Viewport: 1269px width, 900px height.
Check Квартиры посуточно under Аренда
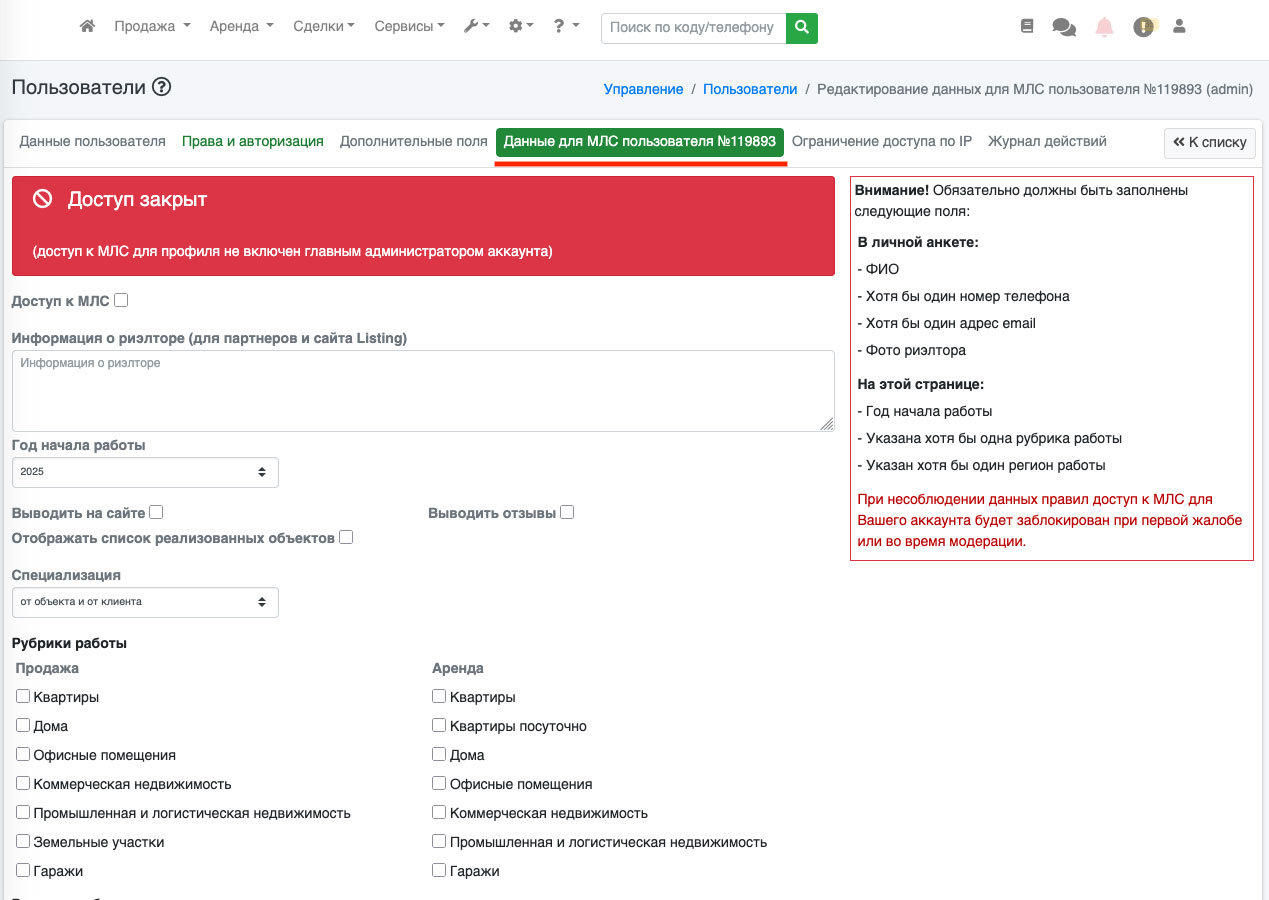439,725
